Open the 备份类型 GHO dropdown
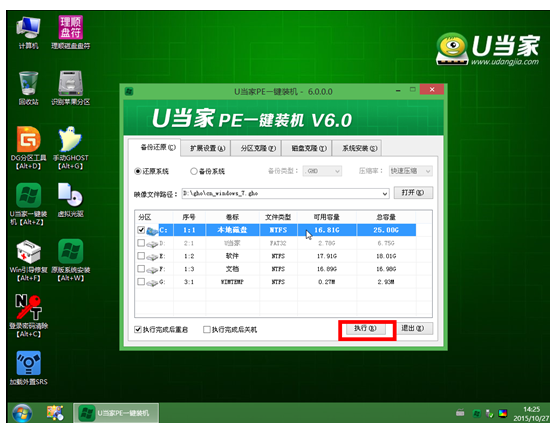This screenshot has height=423, width=550. 322,171
